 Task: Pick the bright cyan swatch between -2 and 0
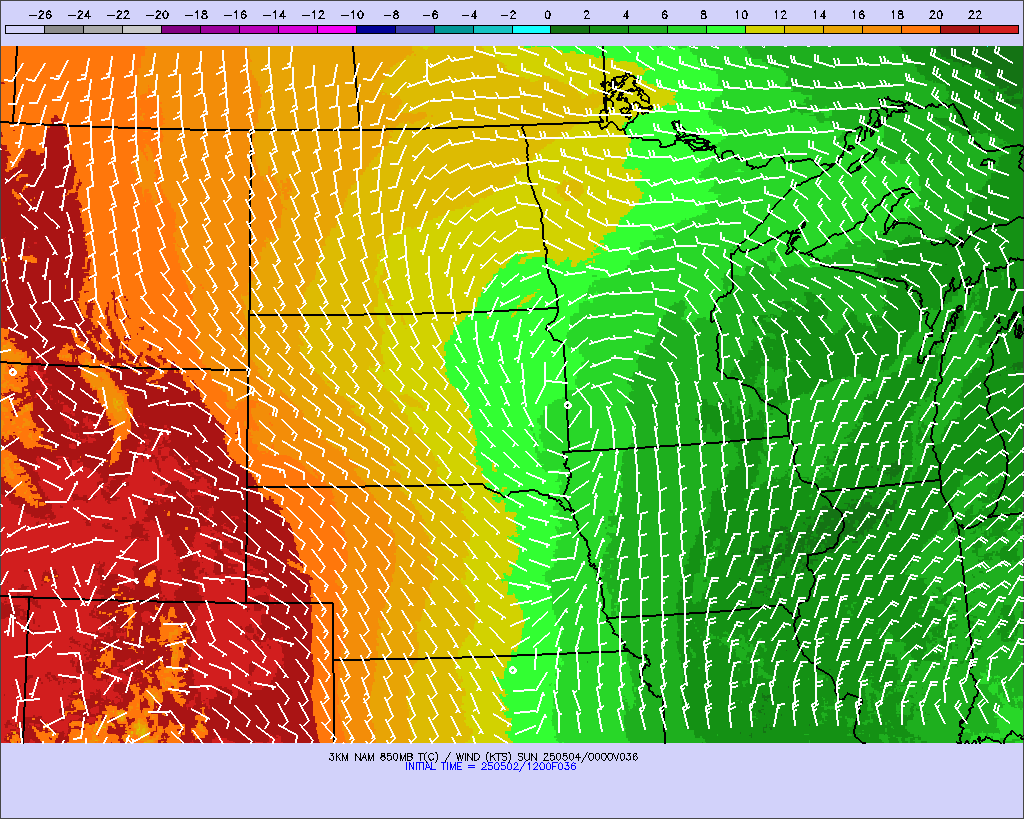(532, 29)
